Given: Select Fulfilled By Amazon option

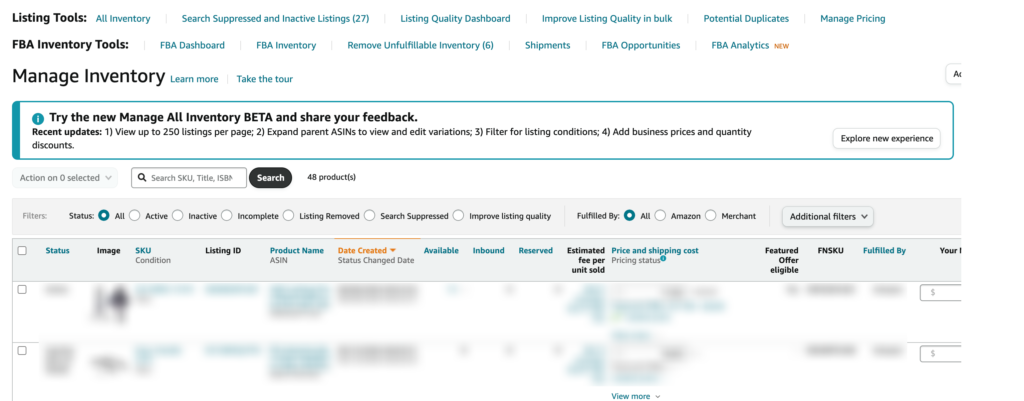Looking at the screenshot, I should pyautogui.click(x=660, y=216).
